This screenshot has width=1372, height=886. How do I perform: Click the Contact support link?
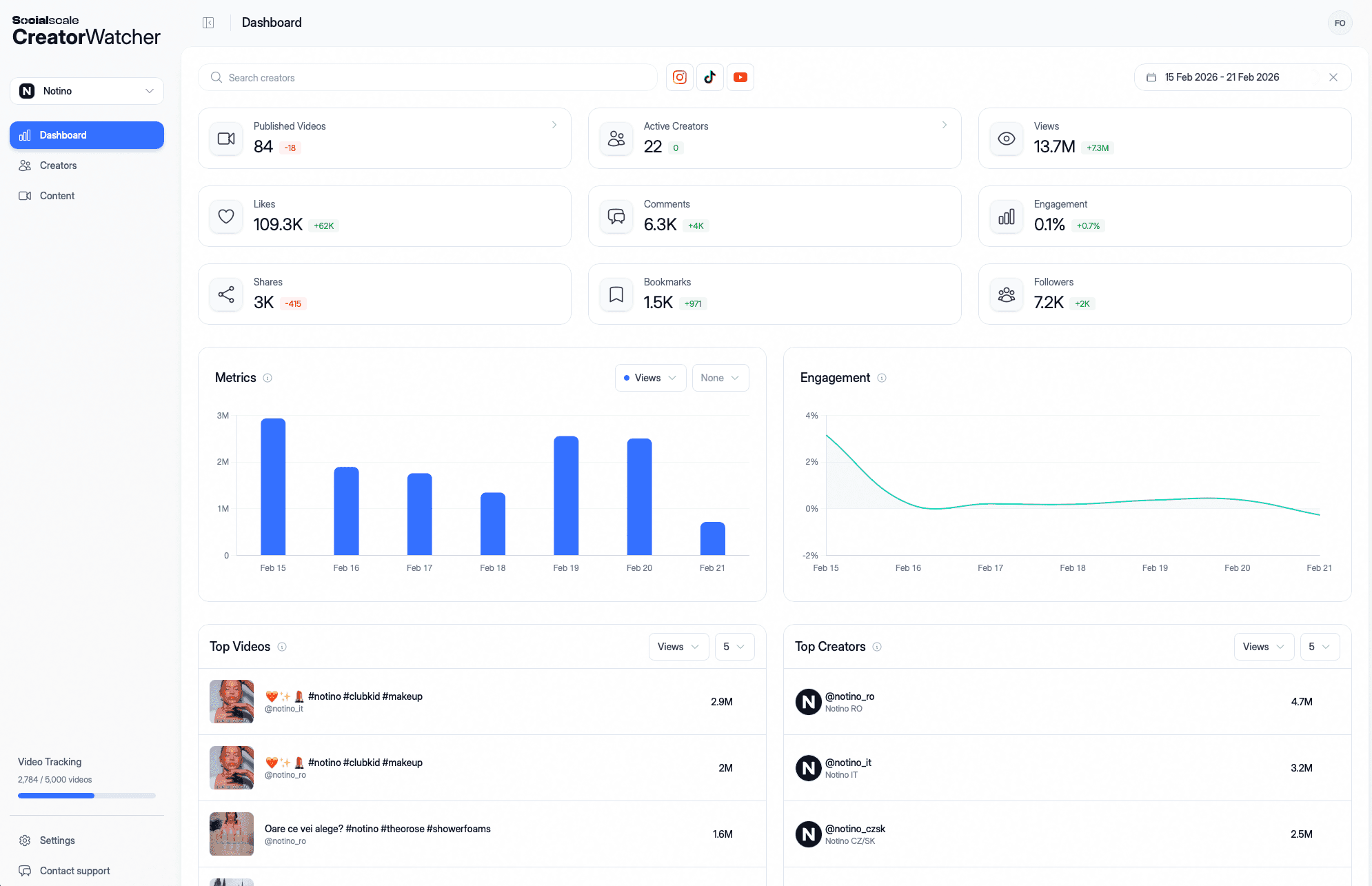click(x=74, y=871)
